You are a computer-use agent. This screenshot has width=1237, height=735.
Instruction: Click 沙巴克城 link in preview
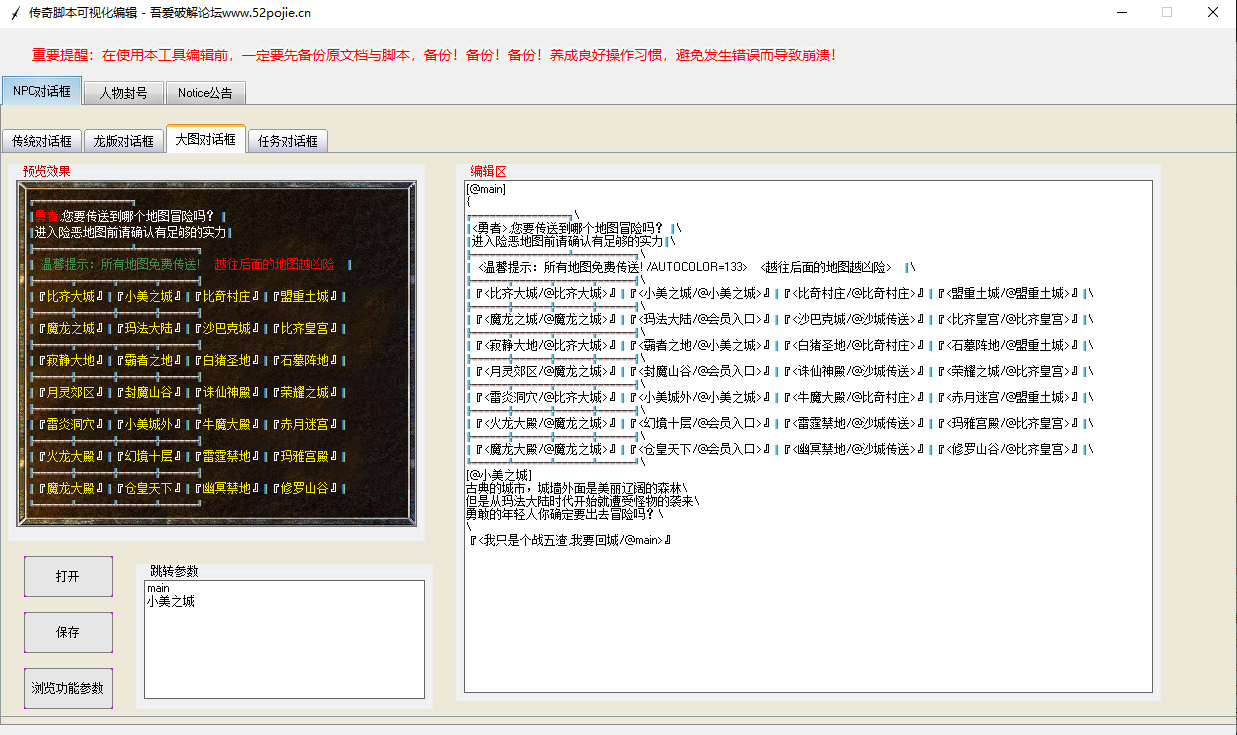[x=227, y=328]
